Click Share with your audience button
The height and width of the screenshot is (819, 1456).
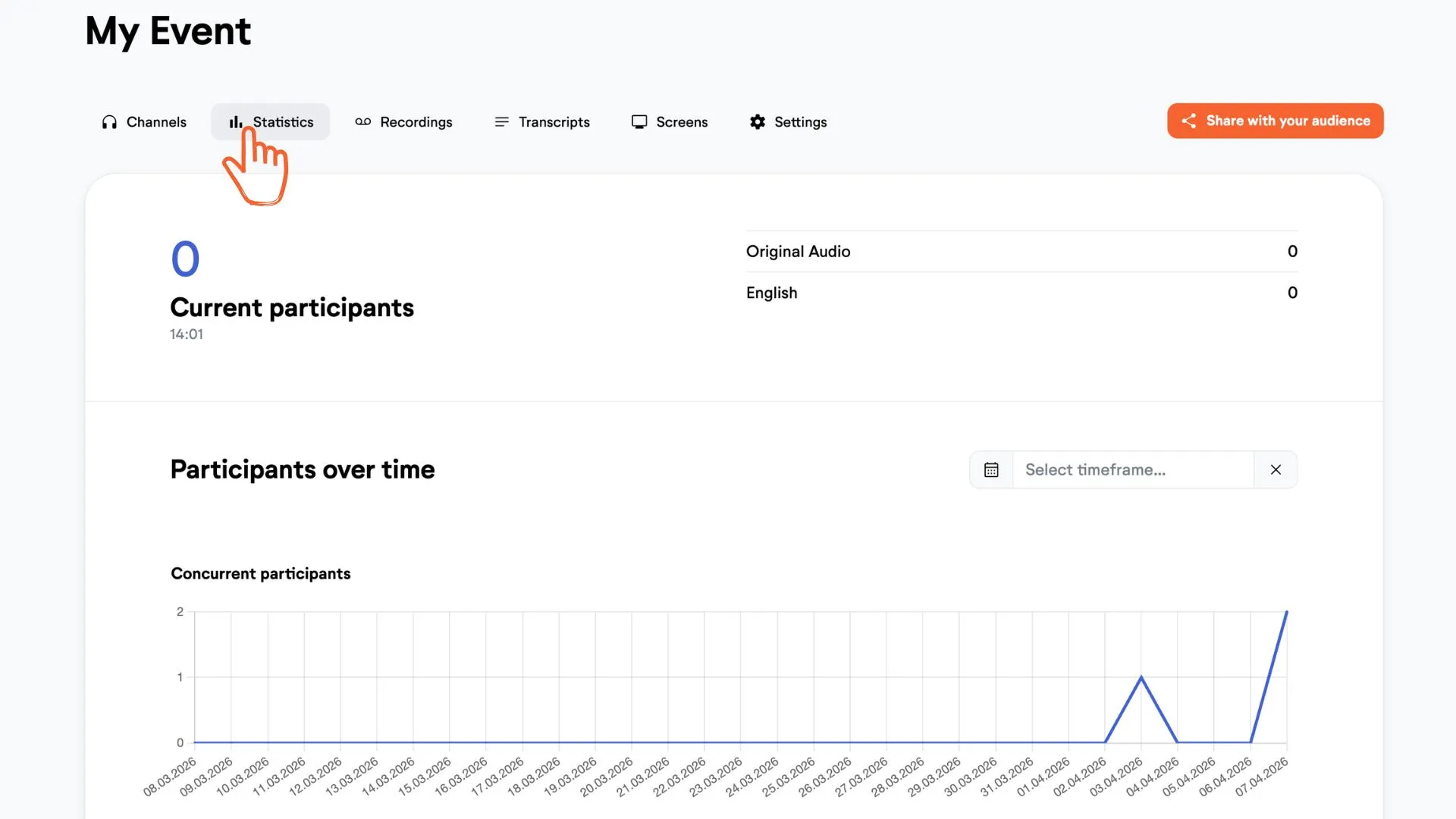point(1276,121)
